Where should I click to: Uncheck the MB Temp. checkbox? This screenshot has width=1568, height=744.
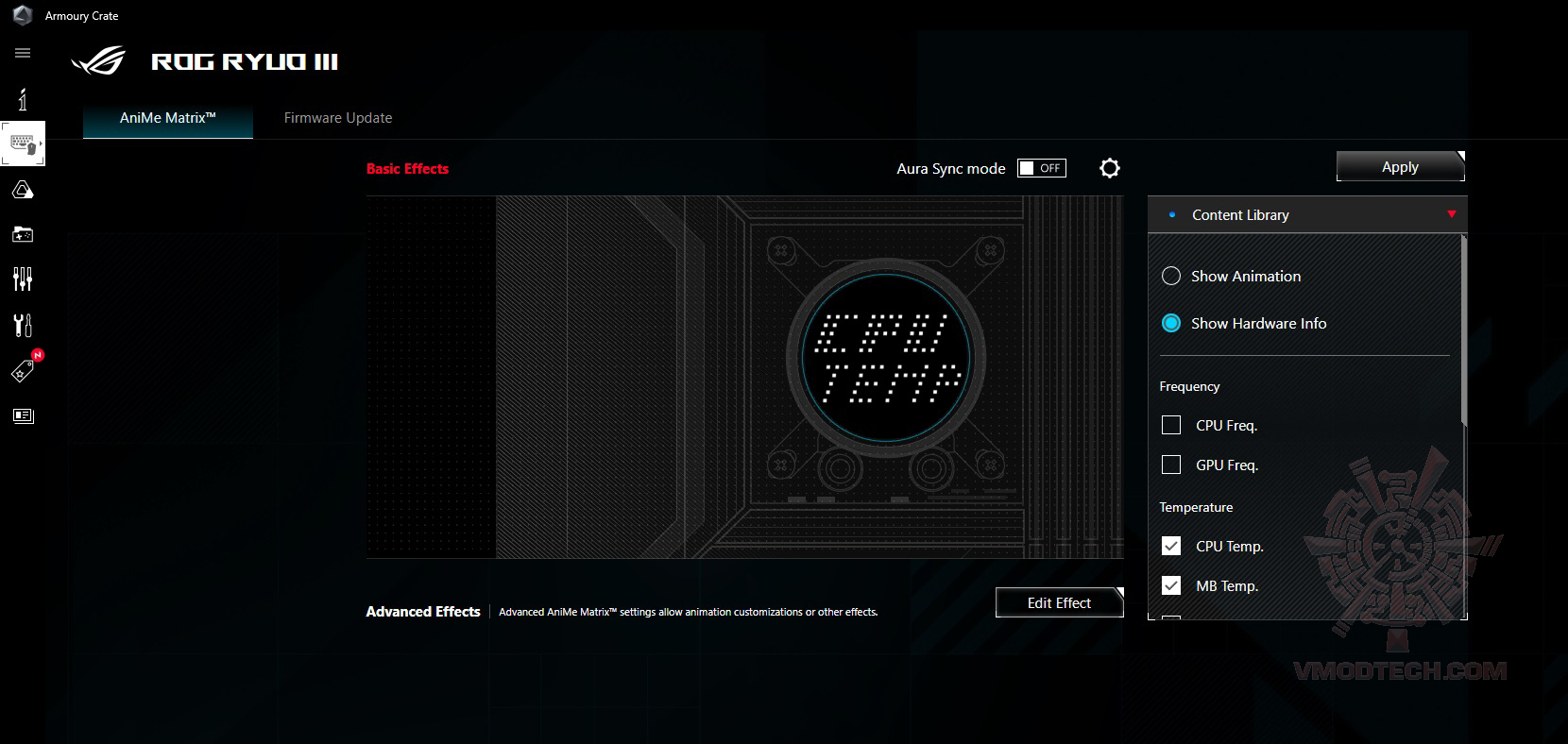tap(1171, 585)
